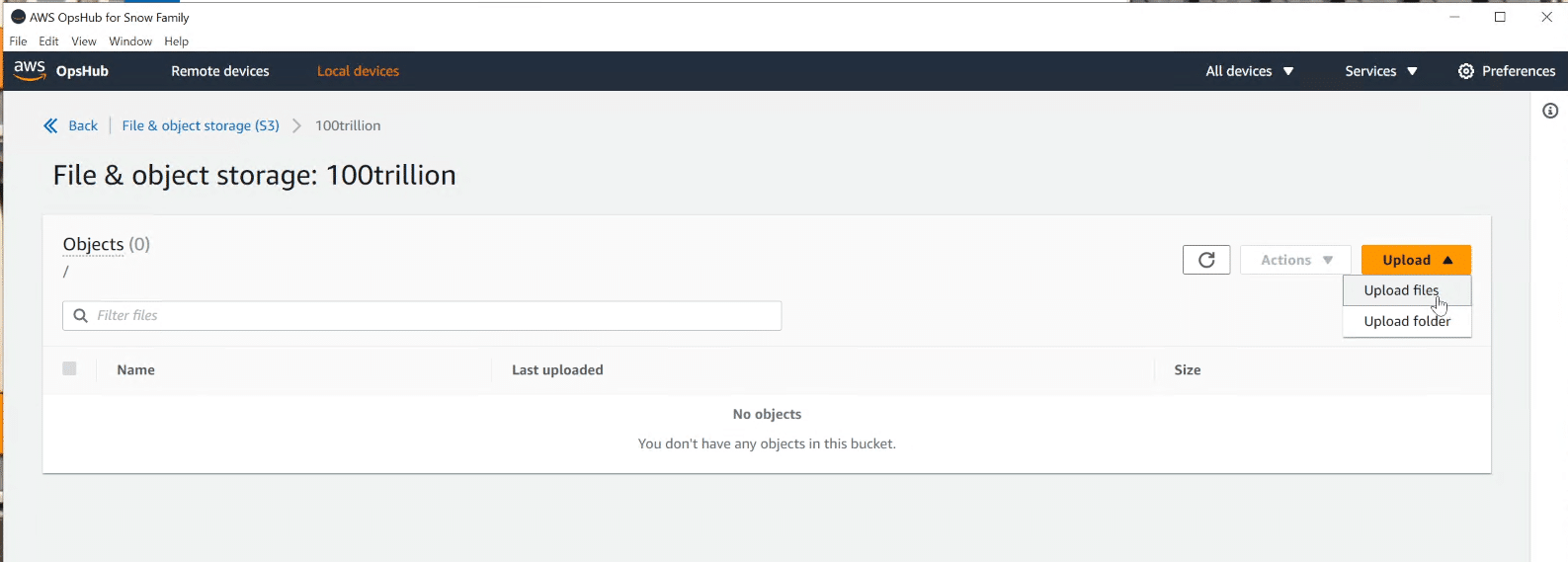Viewport: 1568px width, 562px height.
Task: Open the Actions dropdown
Action: pos(1295,260)
